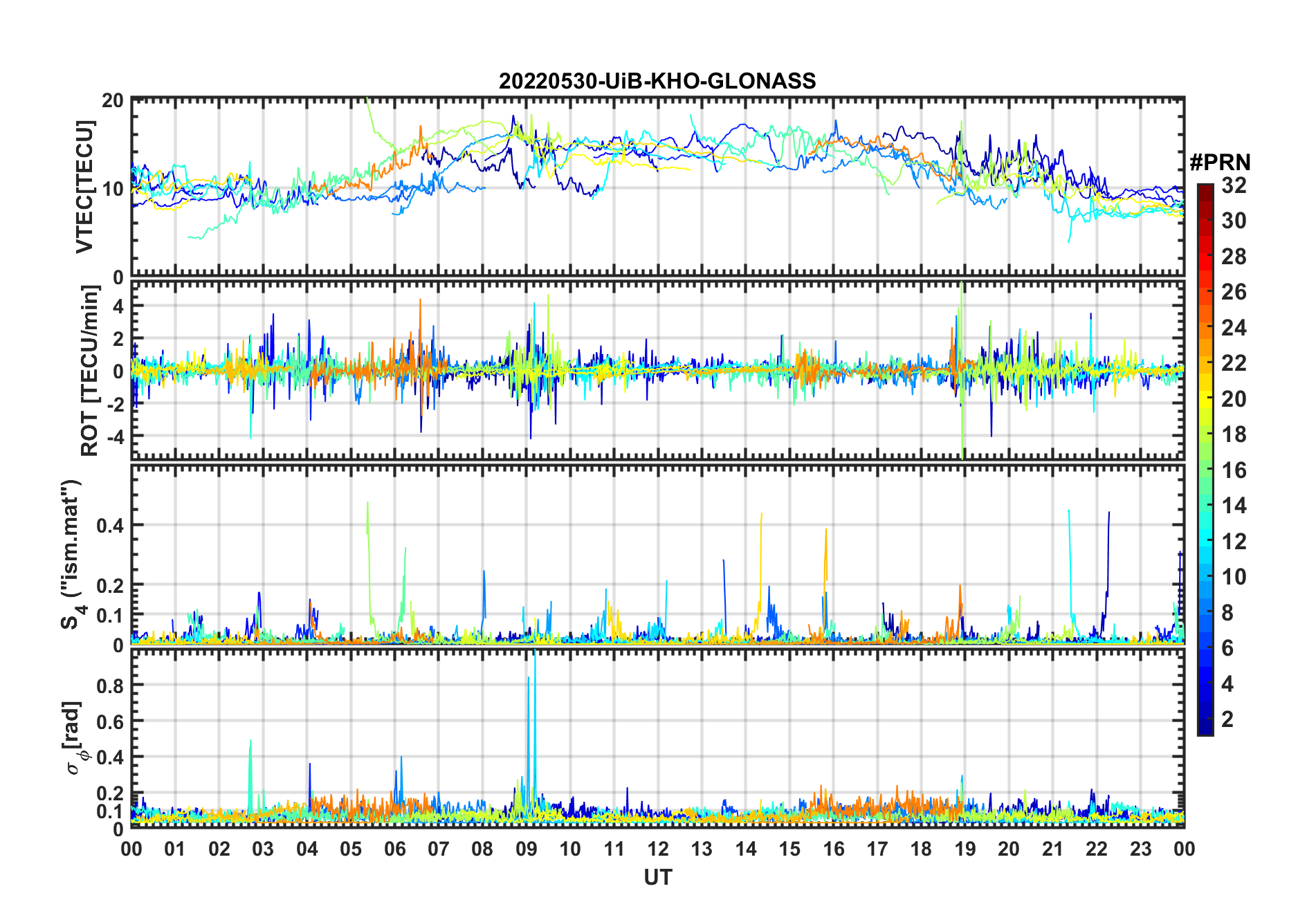Click the 20 tick label on the VTEC axis
1316x920 pixels.
pos(113,101)
